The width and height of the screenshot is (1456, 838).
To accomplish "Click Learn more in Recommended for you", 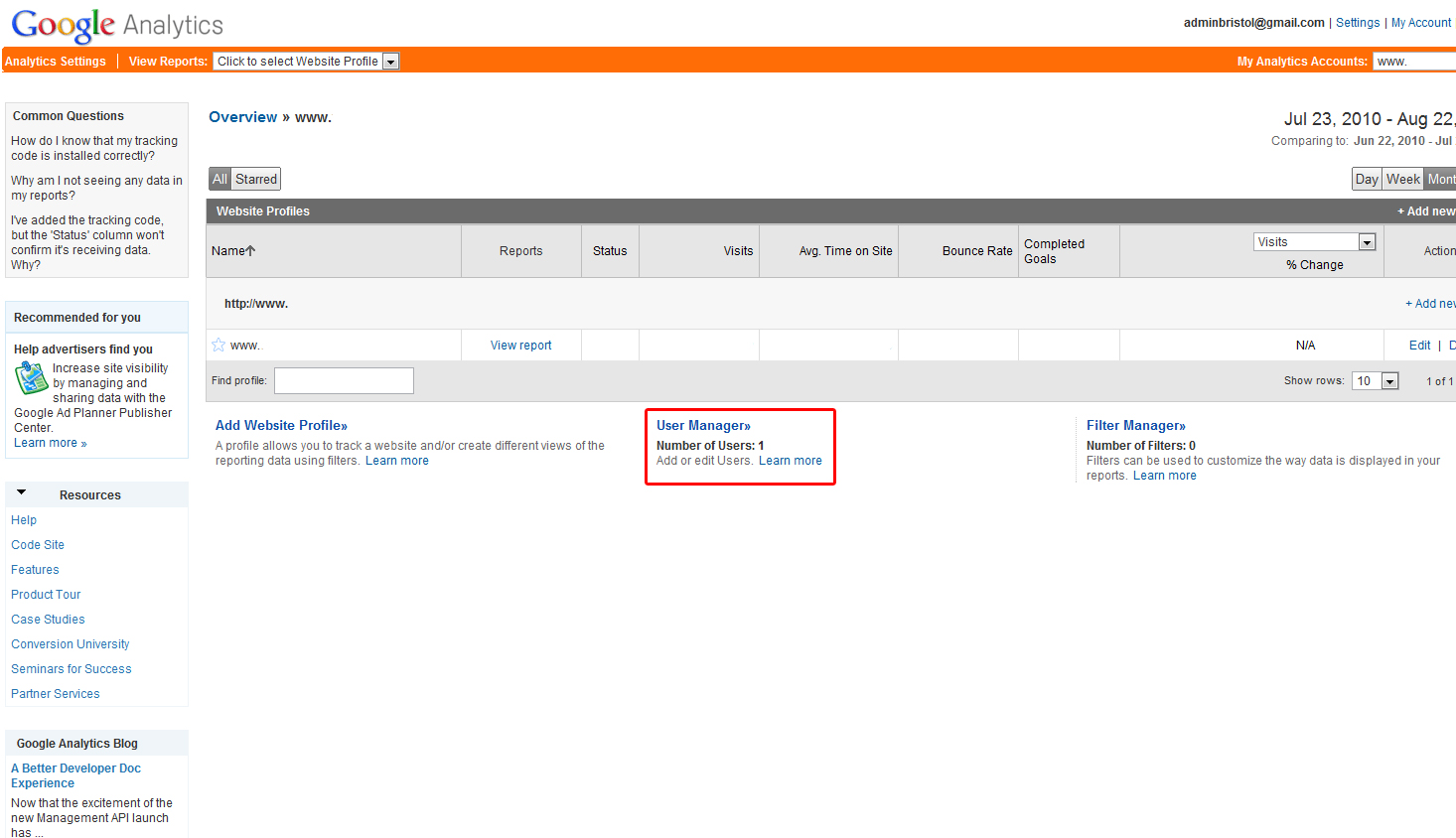I will click(x=50, y=443).
